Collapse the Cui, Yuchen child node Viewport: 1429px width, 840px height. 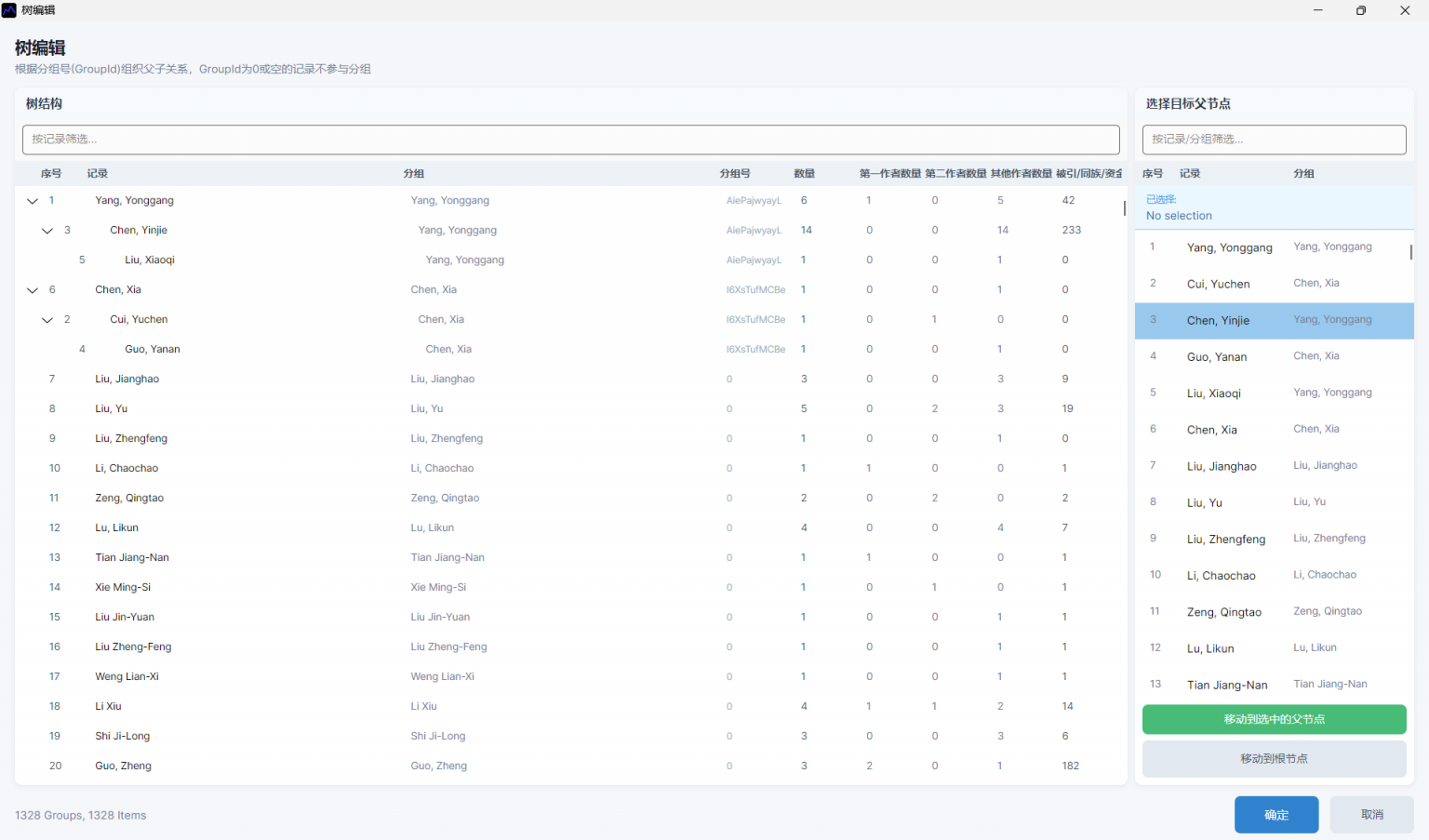[x=47, y=320]
